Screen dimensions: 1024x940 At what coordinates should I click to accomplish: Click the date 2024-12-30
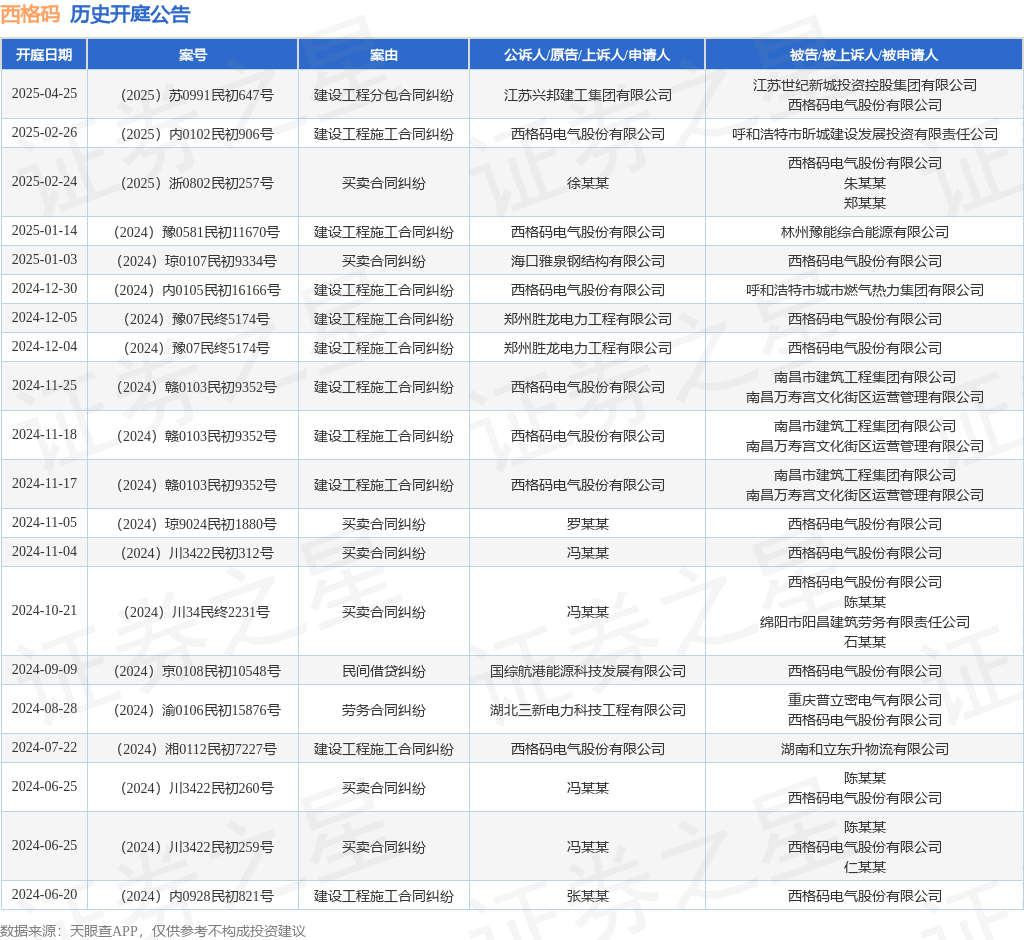(x=44, y=289)
